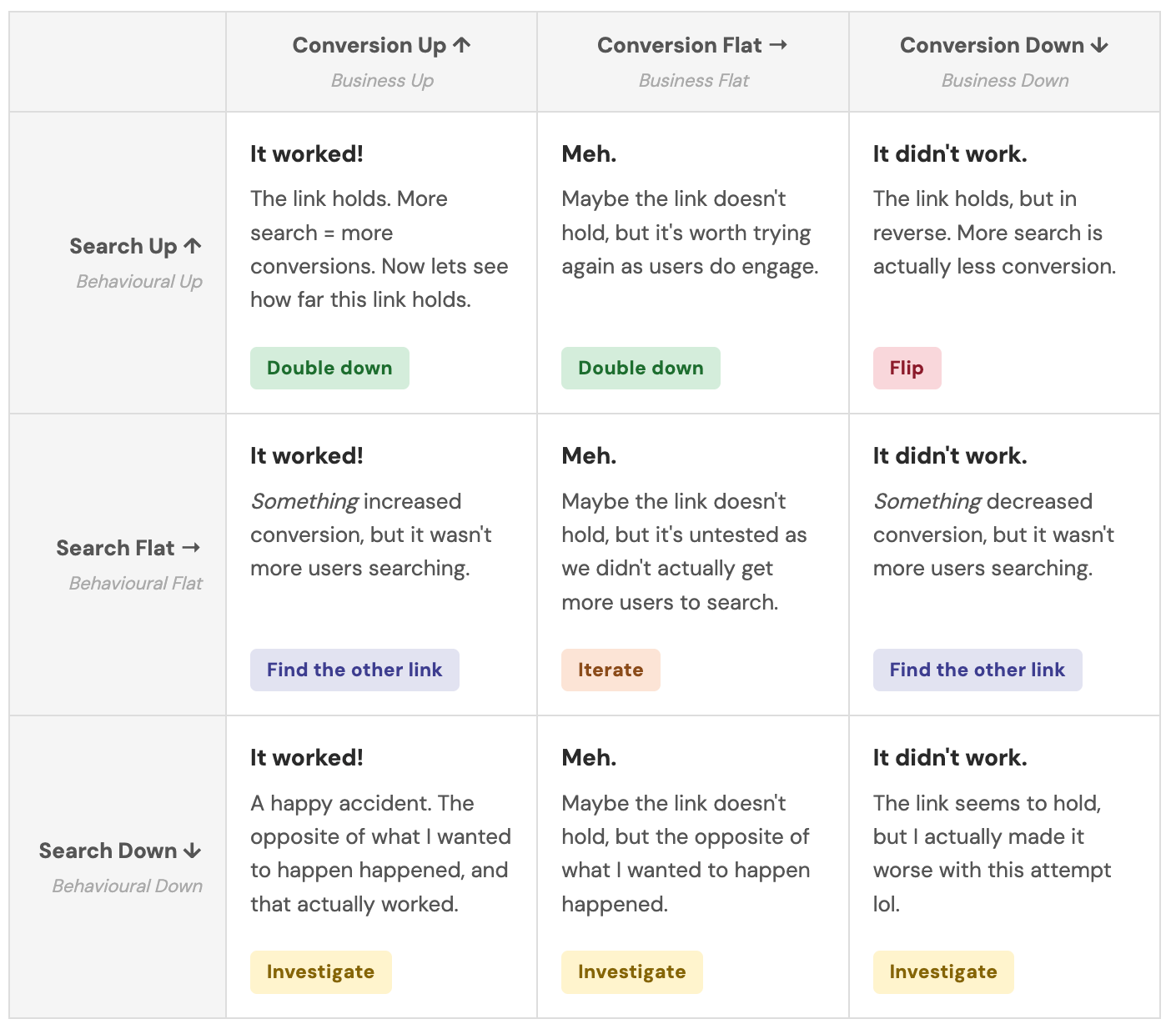Click the down arrow beside Search Down
This screenshot has width=1176, height=1029.
pos(193,851)
